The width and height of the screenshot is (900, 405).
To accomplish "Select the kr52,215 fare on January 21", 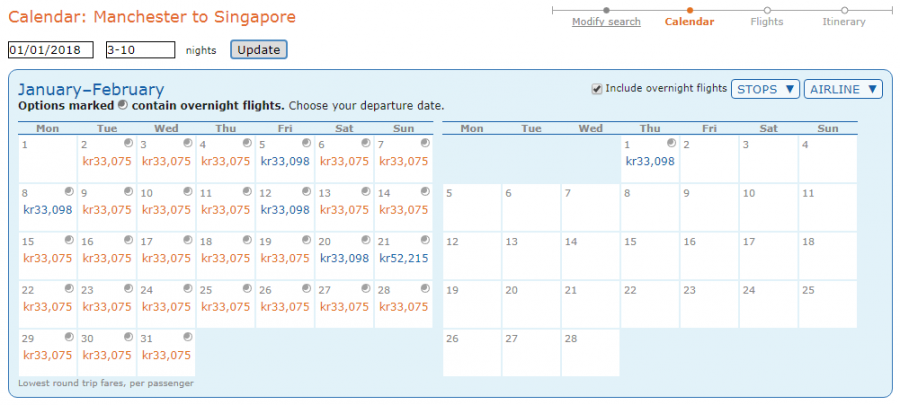I will pos(403,258).
